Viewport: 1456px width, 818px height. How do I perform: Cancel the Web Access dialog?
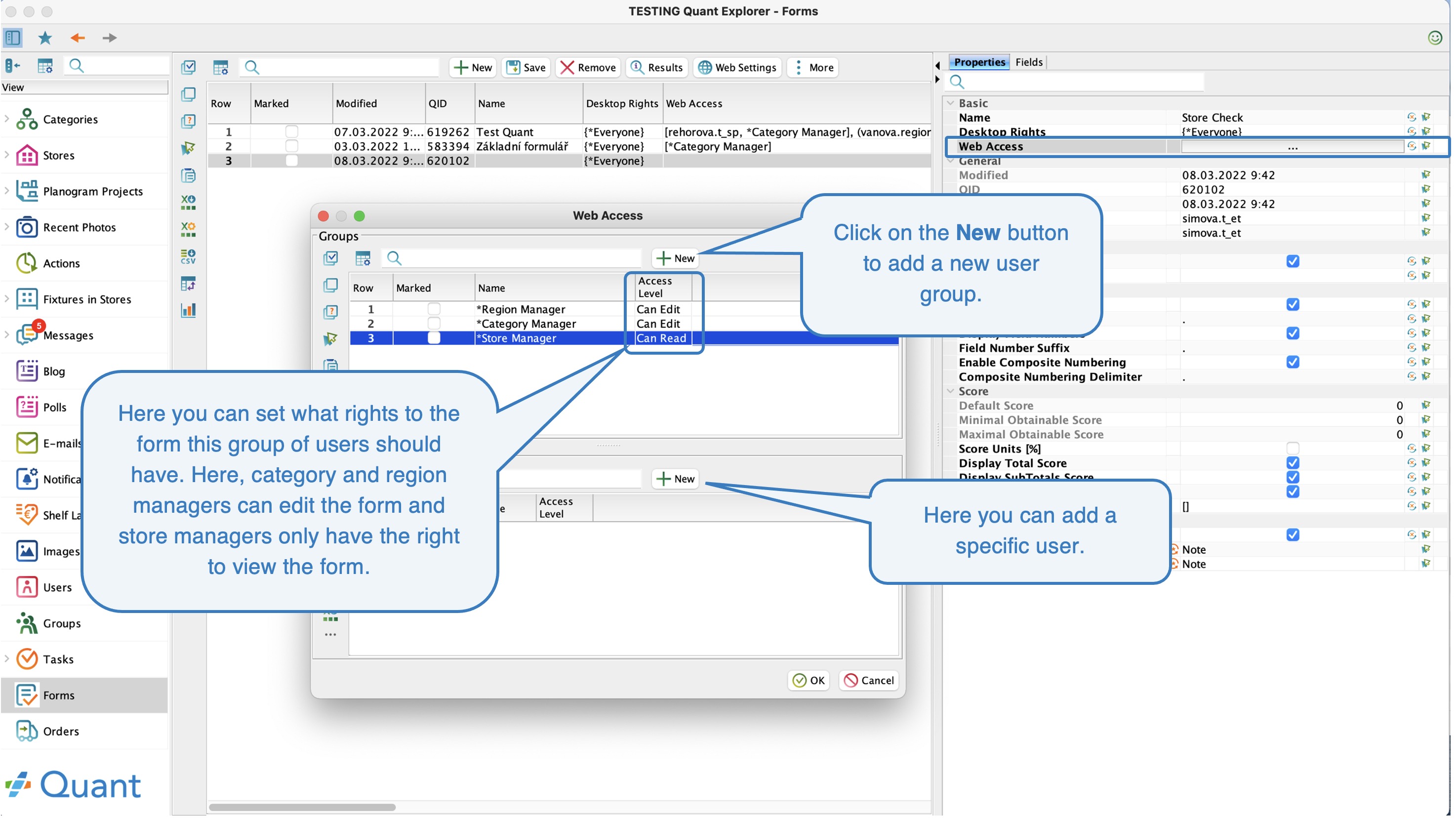[869, 681]
